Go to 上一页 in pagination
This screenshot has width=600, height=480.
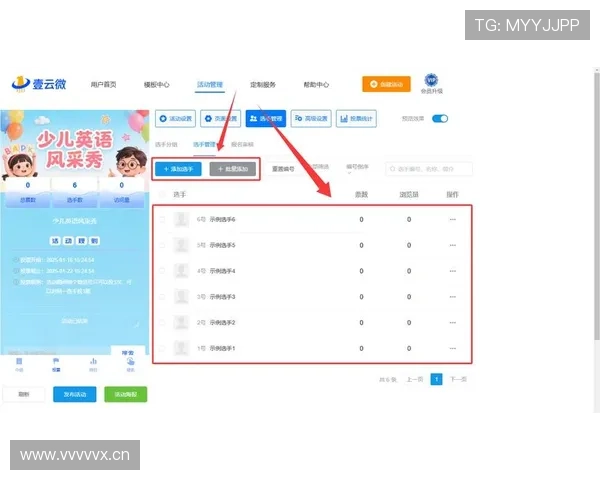pos(414,379)
